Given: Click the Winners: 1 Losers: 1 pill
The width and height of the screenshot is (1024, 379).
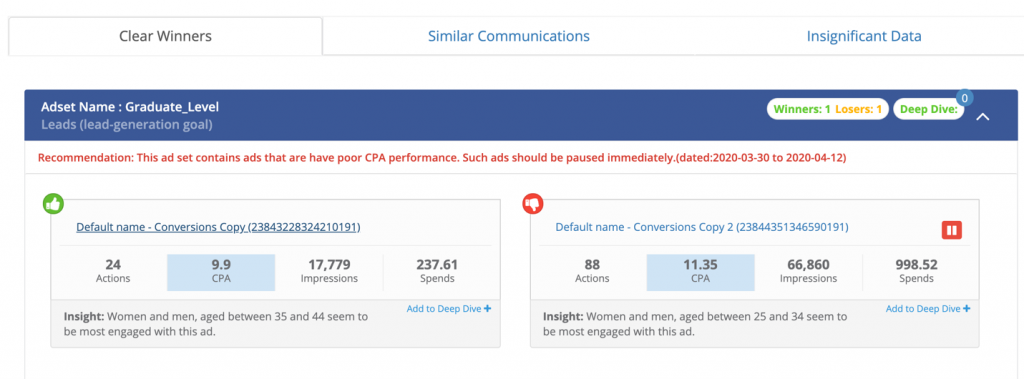Looking at the screenshot, I should tap(827, 109).
